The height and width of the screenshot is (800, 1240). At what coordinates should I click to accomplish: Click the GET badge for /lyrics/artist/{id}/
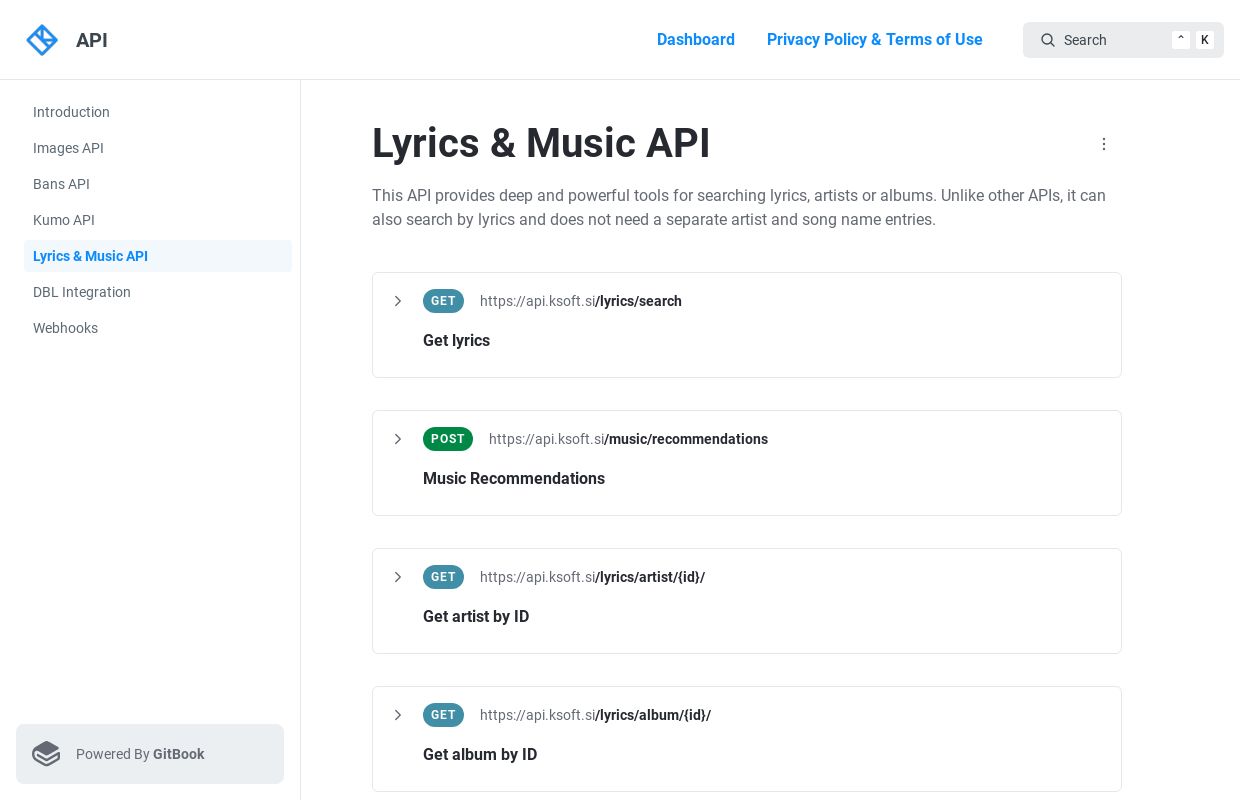(x=443, y=577)
